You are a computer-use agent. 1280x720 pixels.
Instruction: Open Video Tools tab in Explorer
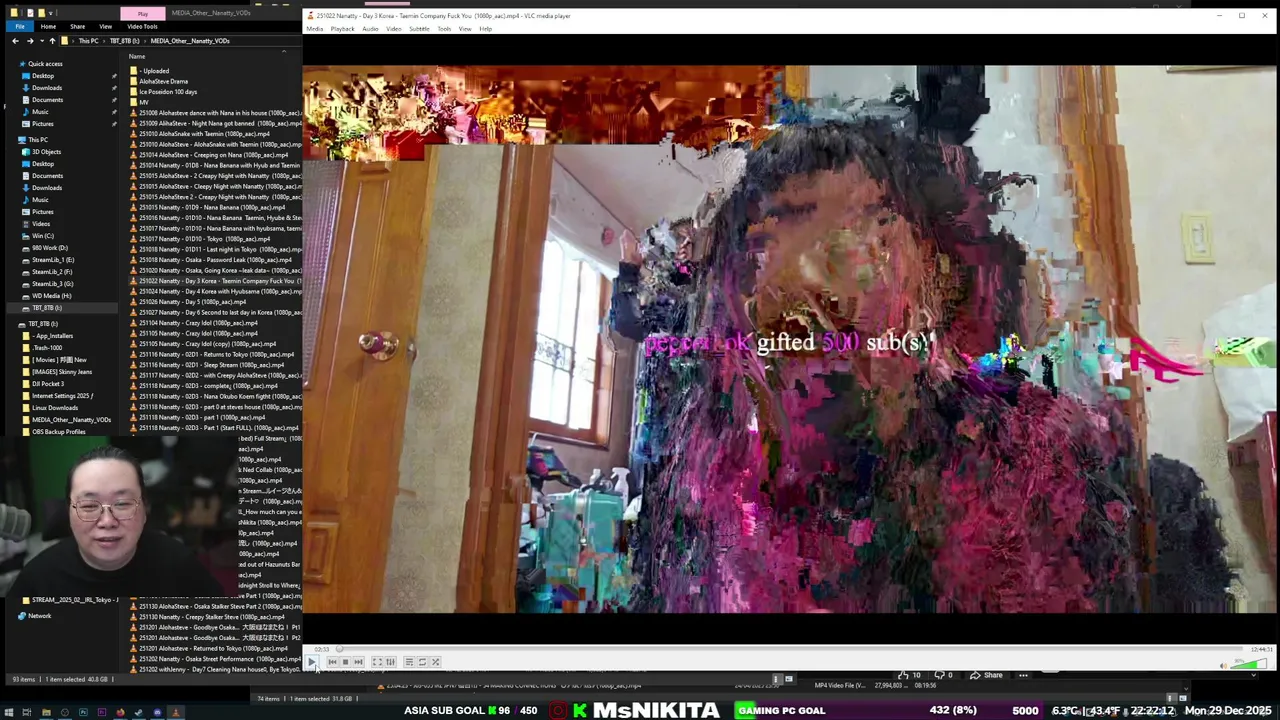pyautogui.click(x=142, y=27)
